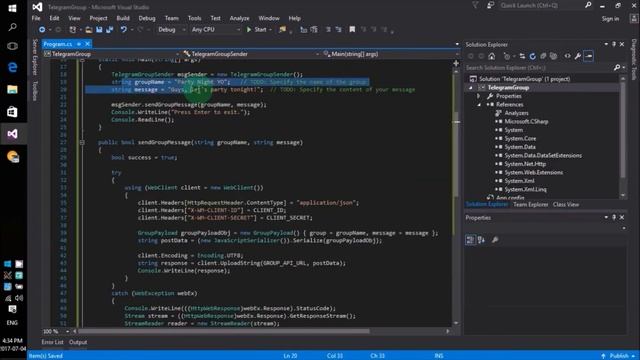Switch to the Class View tab
The image size is (640, 360).
[566, 204]
